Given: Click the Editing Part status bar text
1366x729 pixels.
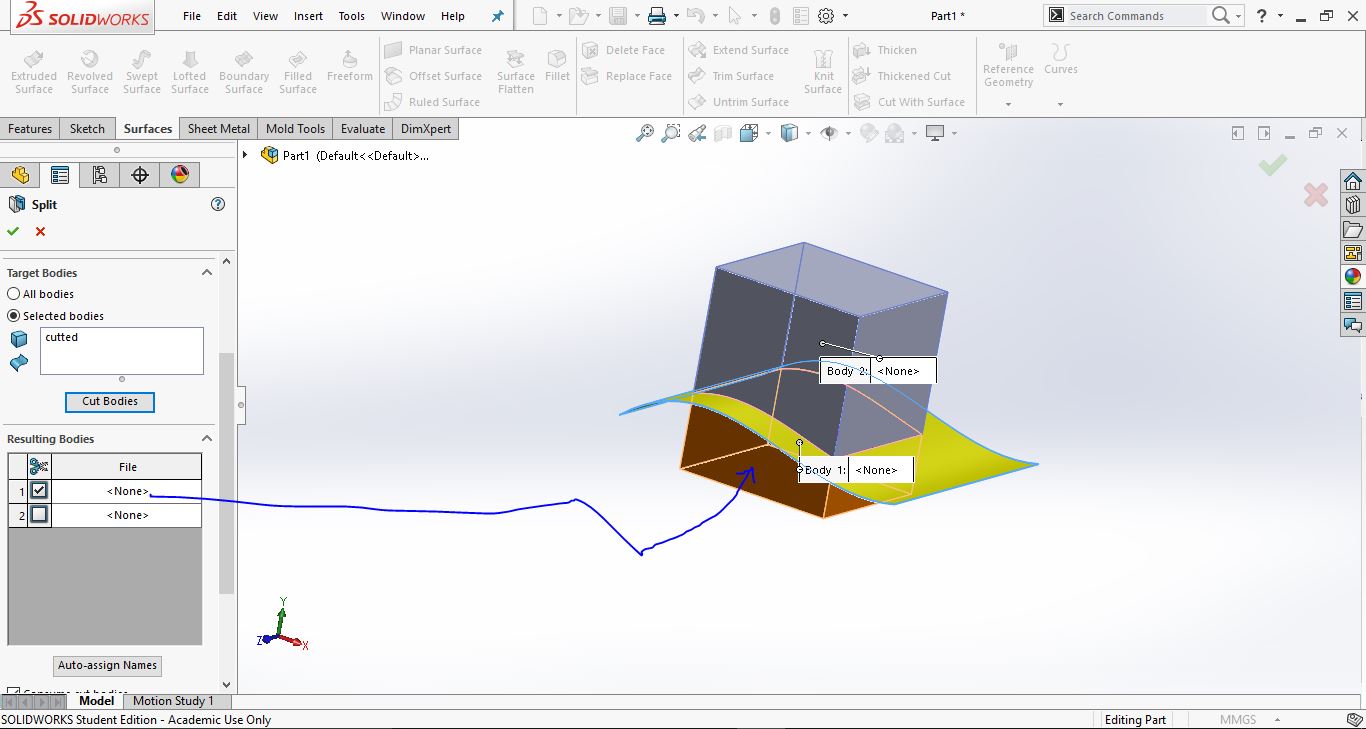Looking at the screenshot, I should click(1135, 720).
